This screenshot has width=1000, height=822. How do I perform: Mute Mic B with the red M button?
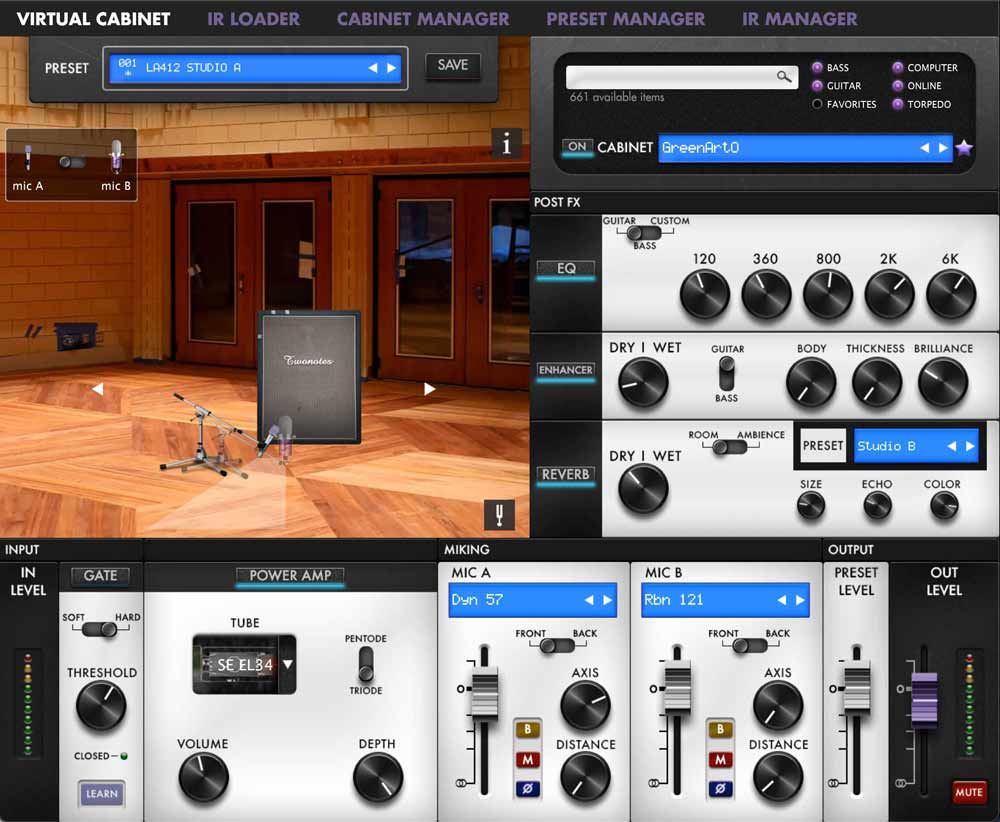tap(720, 760)
